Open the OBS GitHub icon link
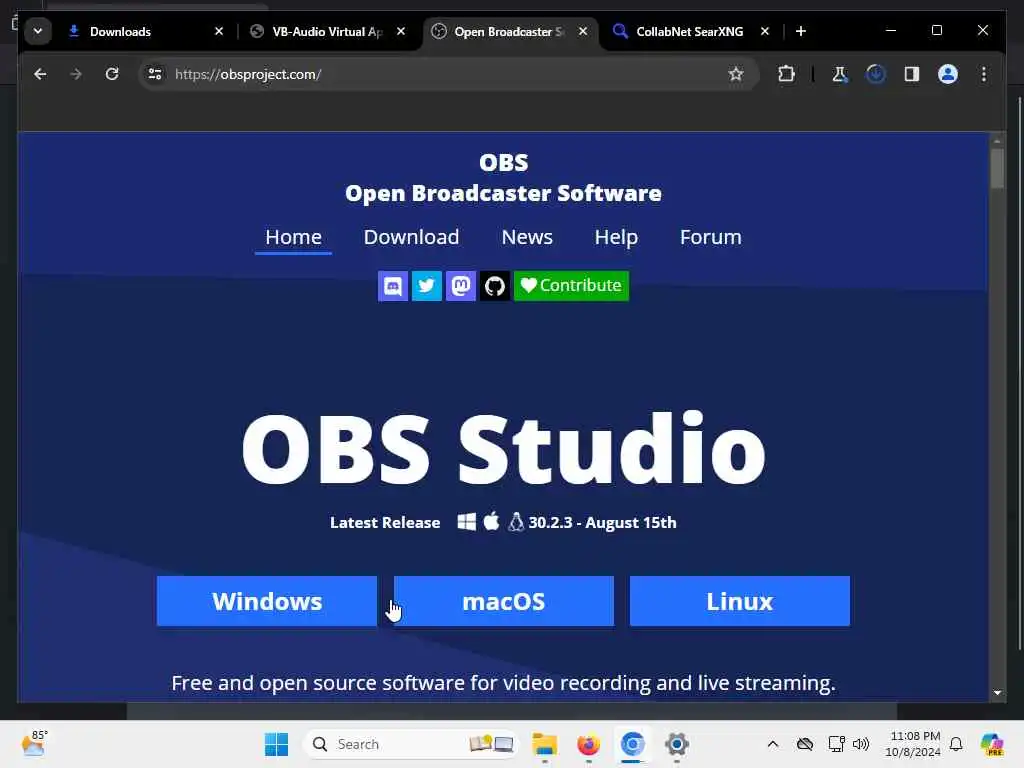The height and width of the screenshot is (768, 1024). (494, 286)
